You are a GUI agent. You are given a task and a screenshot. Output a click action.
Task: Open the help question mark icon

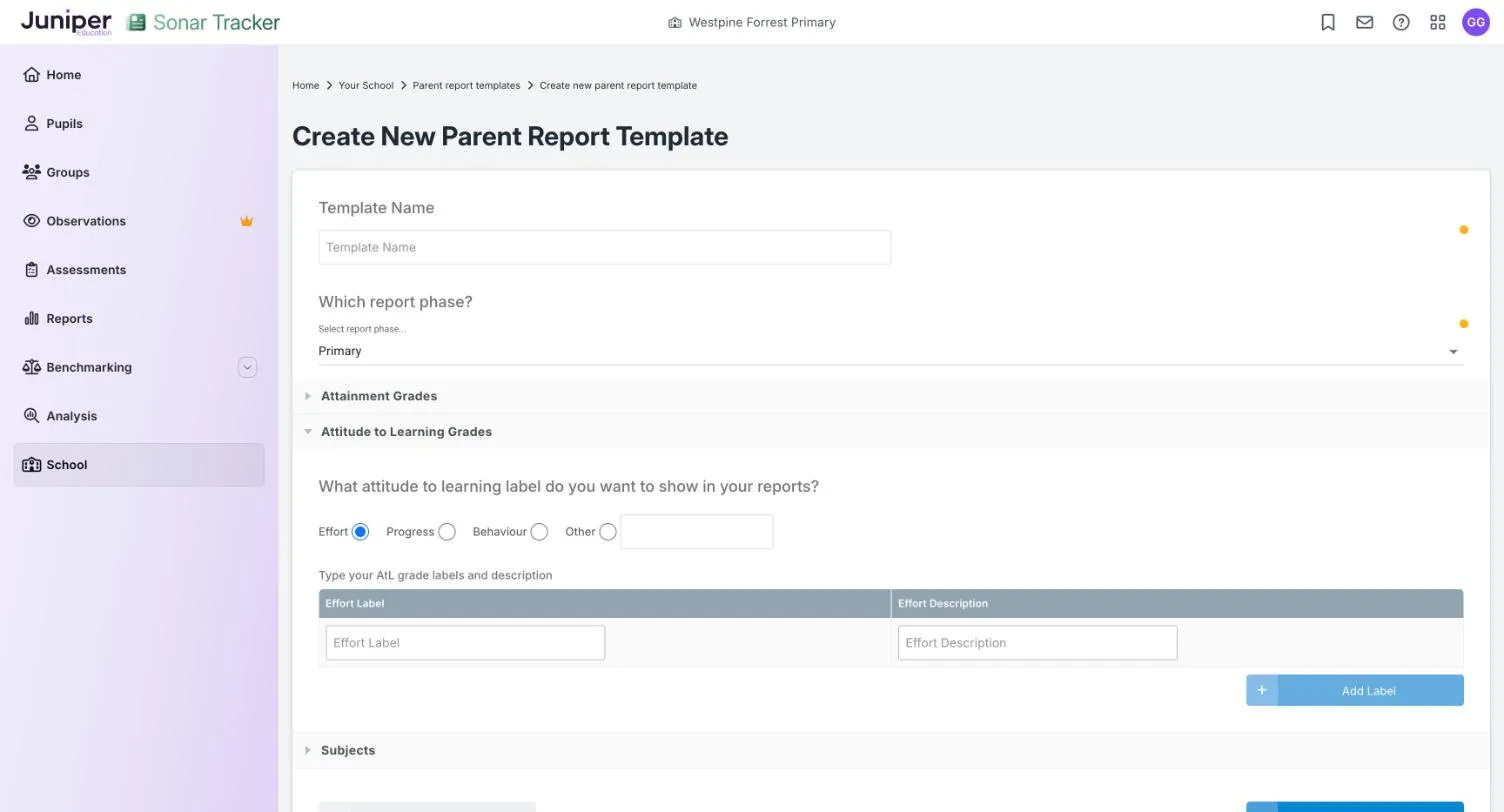pos(1401,22)
